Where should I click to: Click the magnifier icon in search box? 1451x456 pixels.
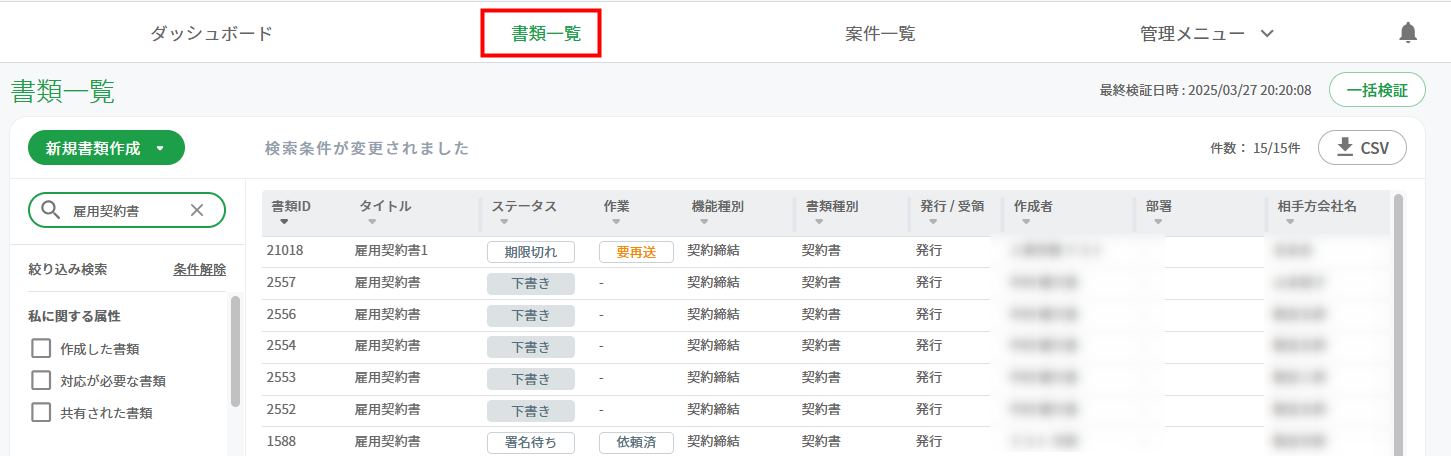point(50,210)
